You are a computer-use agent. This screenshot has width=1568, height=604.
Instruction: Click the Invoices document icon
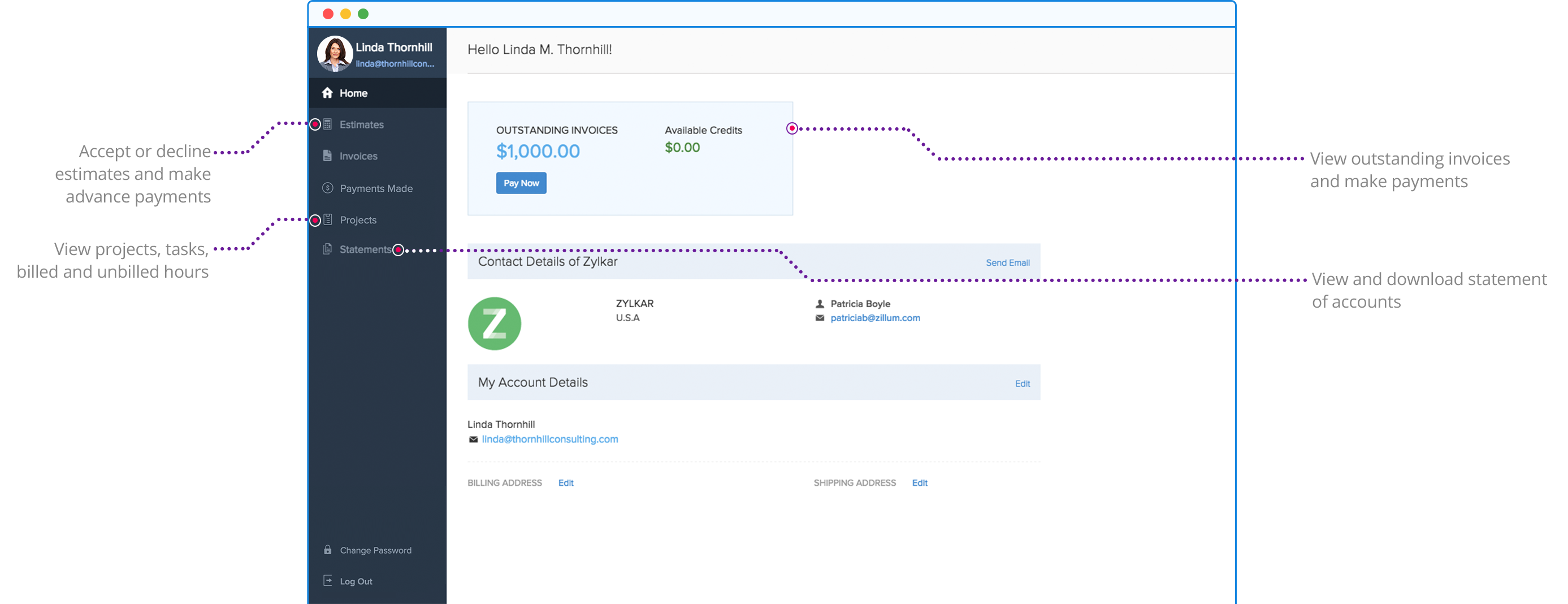tap(327, 156)
